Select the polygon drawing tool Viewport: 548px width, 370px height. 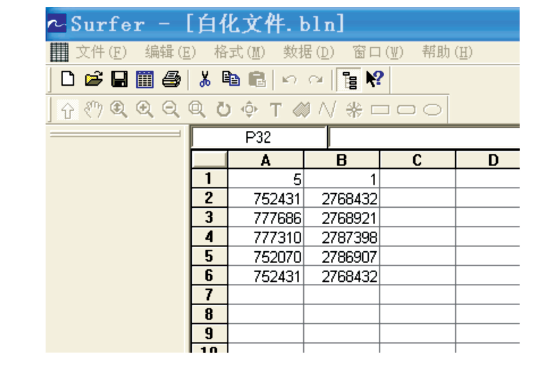click(301, 110)
